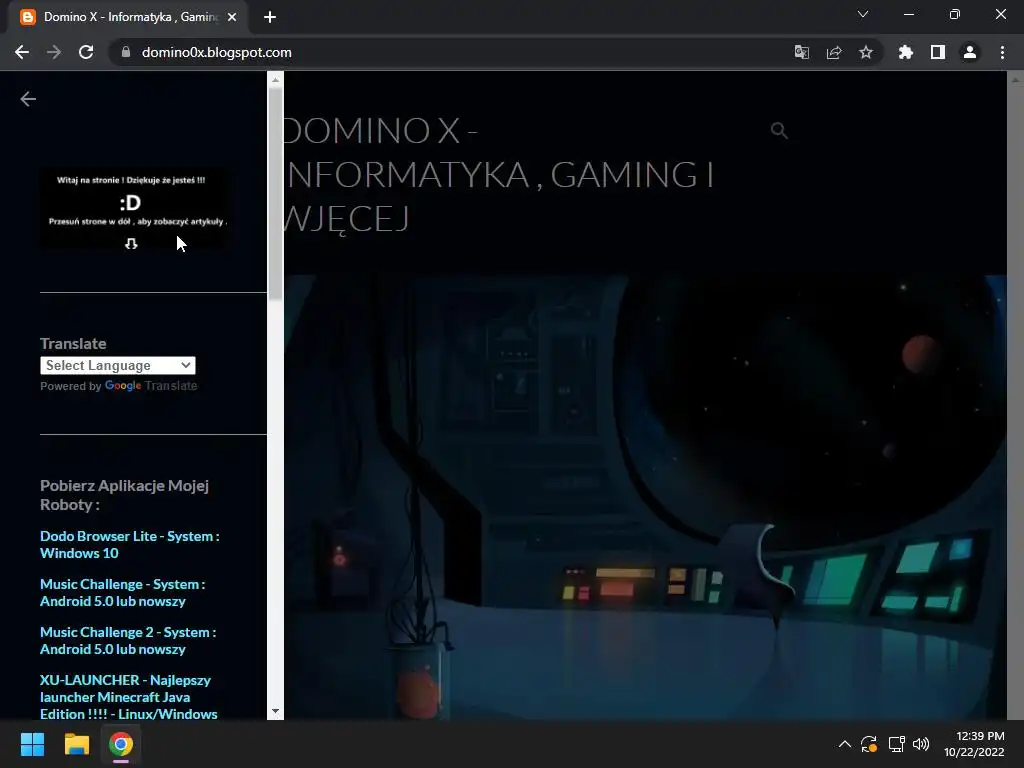
Task: Open Music Challenge - System link
Action: click(123, 592)
